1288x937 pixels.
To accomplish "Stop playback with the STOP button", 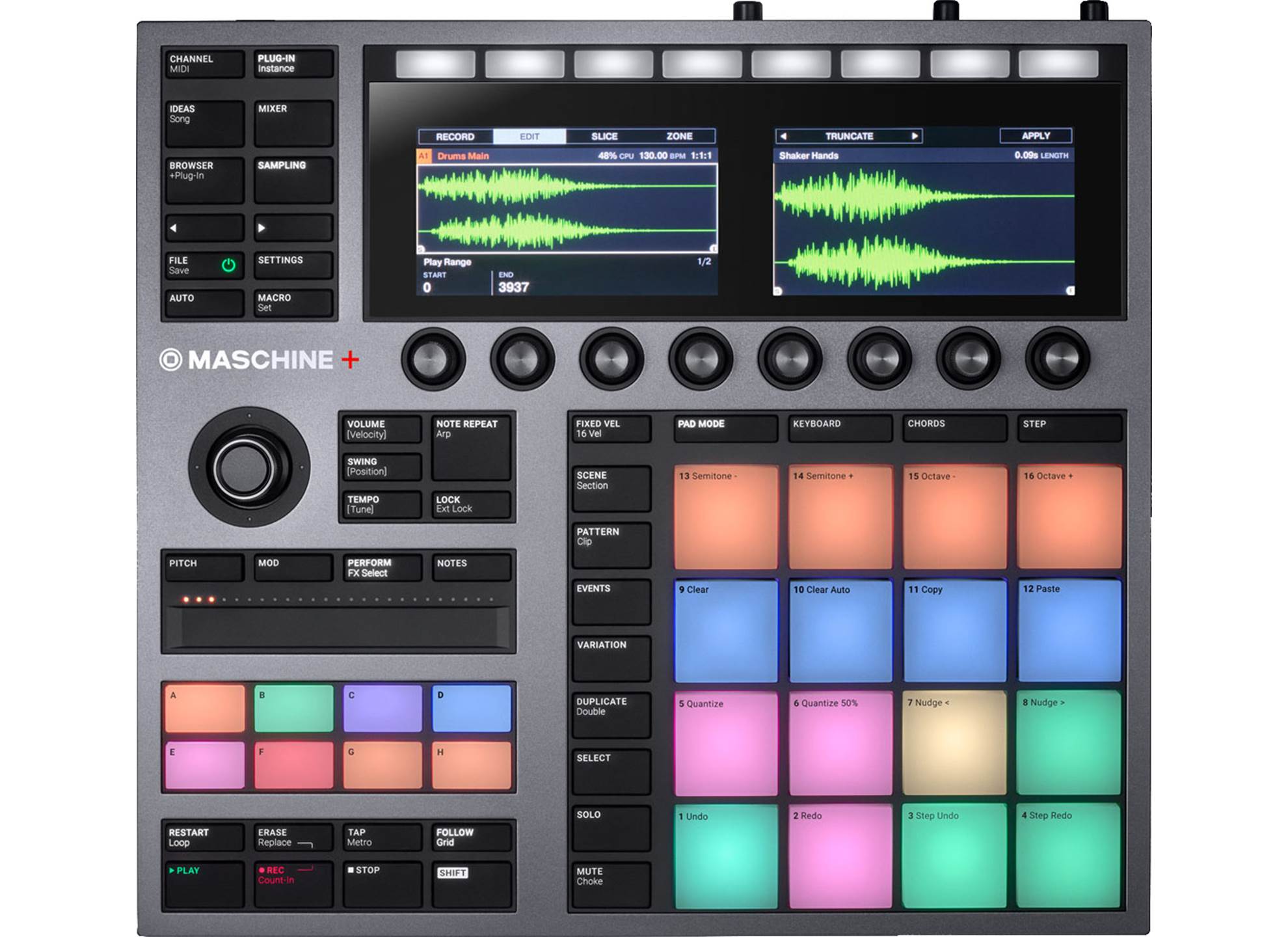I will (x=382, y=884).
